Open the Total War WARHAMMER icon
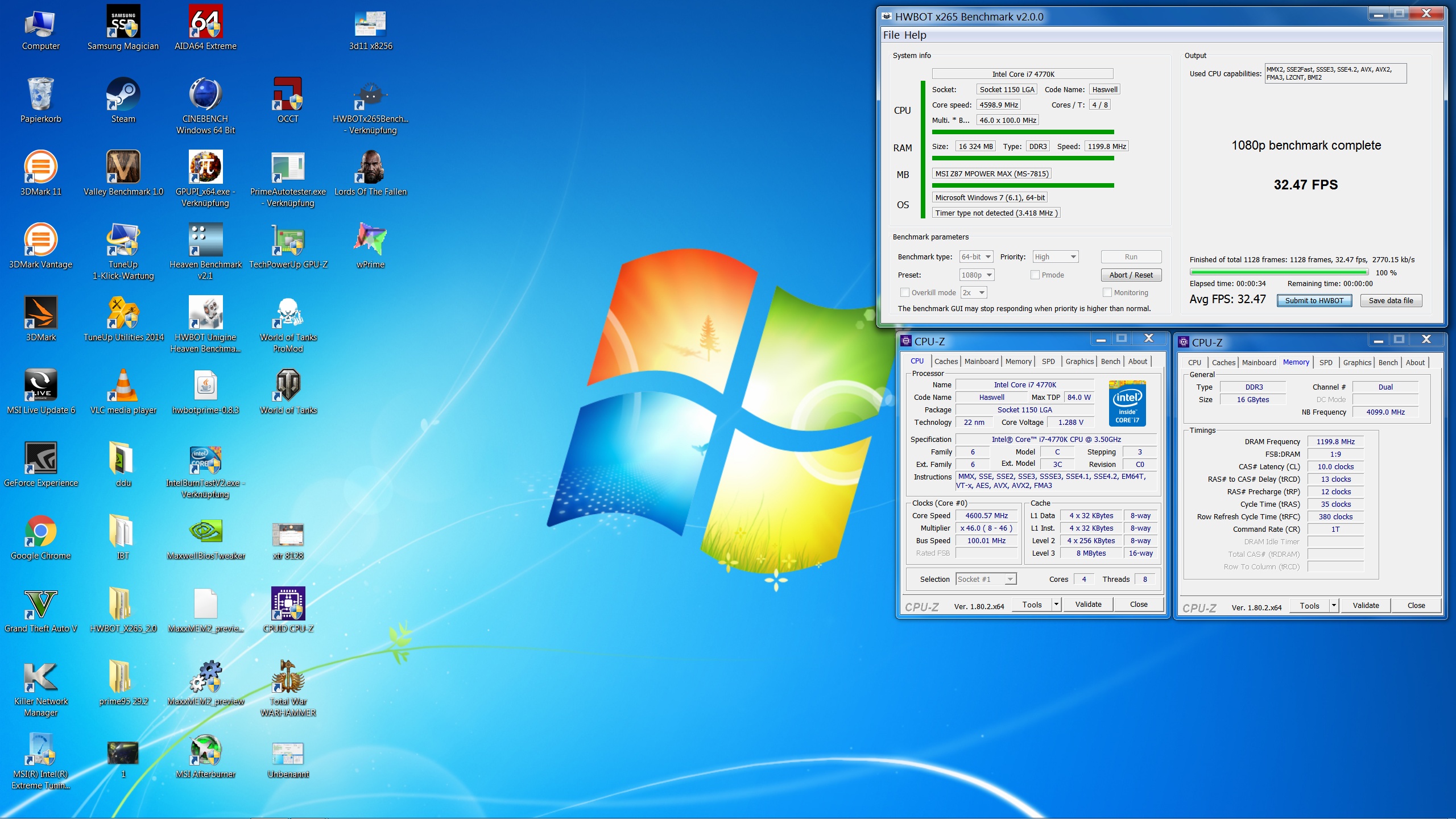 [288, 689]
